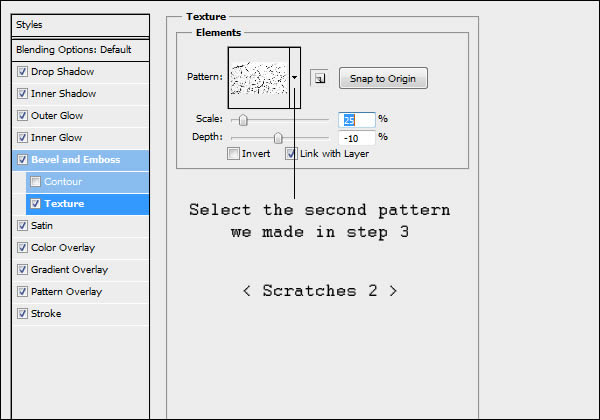The height and width of the screenshot is (420, 600).
Task: Click the Depth value input field
Action: pyautogui.click(x=356, y=138)
